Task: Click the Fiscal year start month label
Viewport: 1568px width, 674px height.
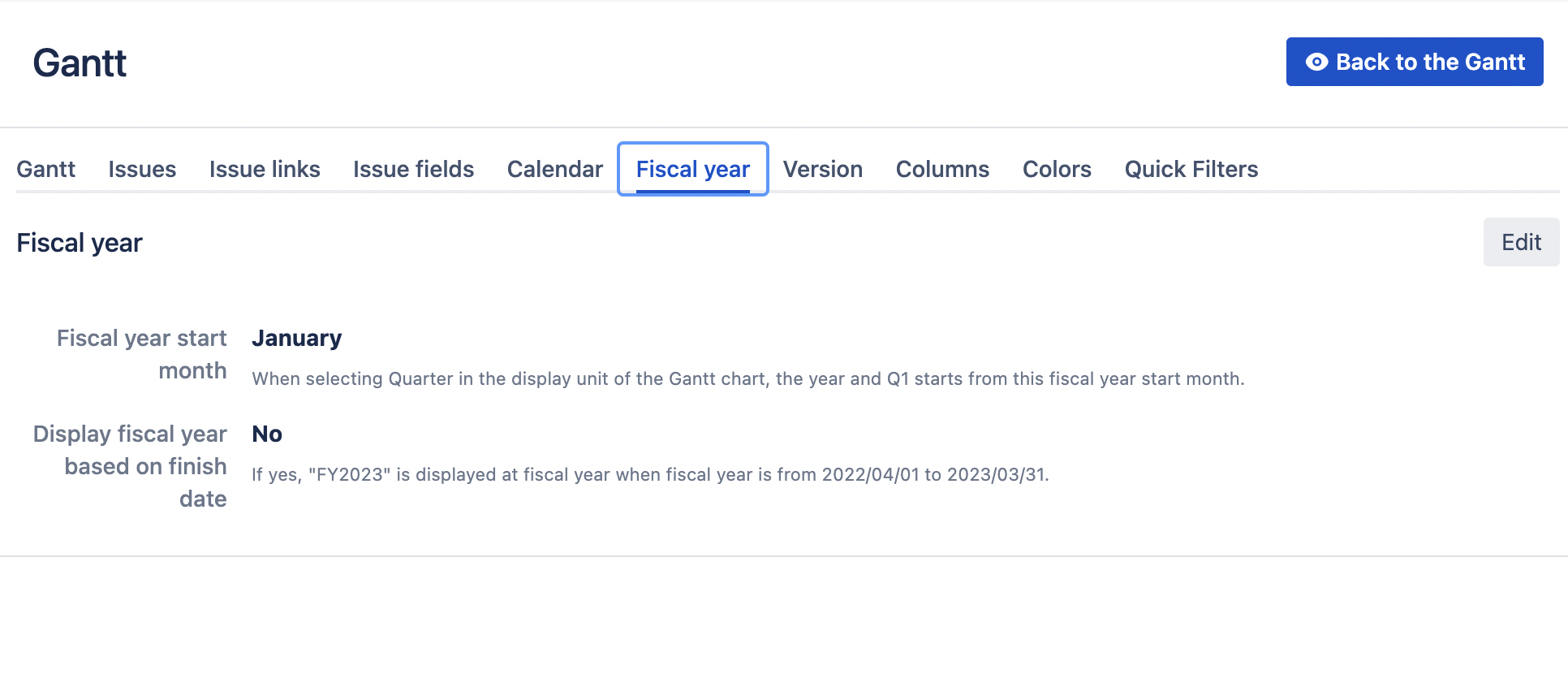Action: click(x=142, y=354)
